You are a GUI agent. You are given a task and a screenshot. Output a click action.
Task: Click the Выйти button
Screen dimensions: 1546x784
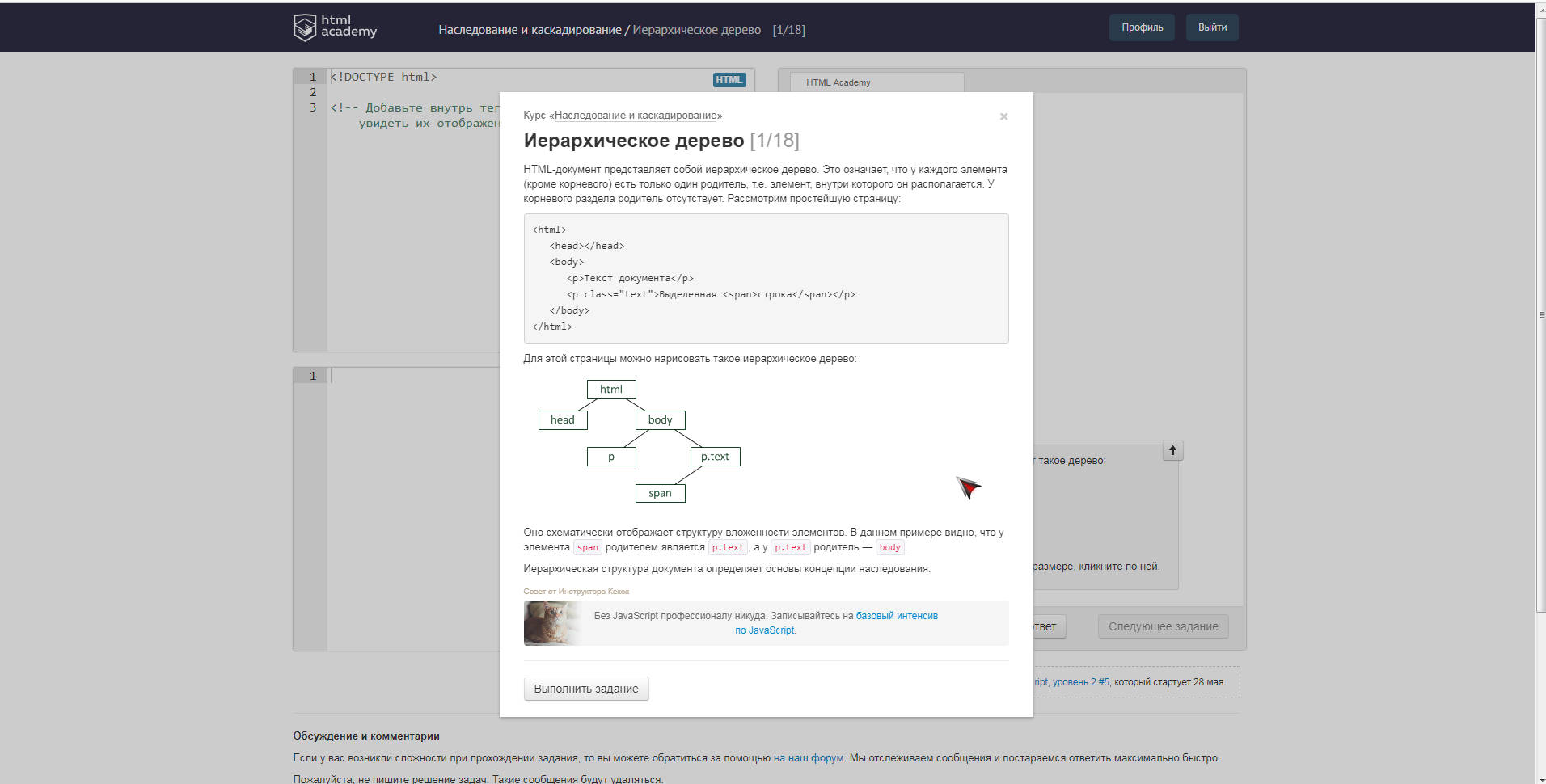pyautogui.click(x=1212, y=27)
